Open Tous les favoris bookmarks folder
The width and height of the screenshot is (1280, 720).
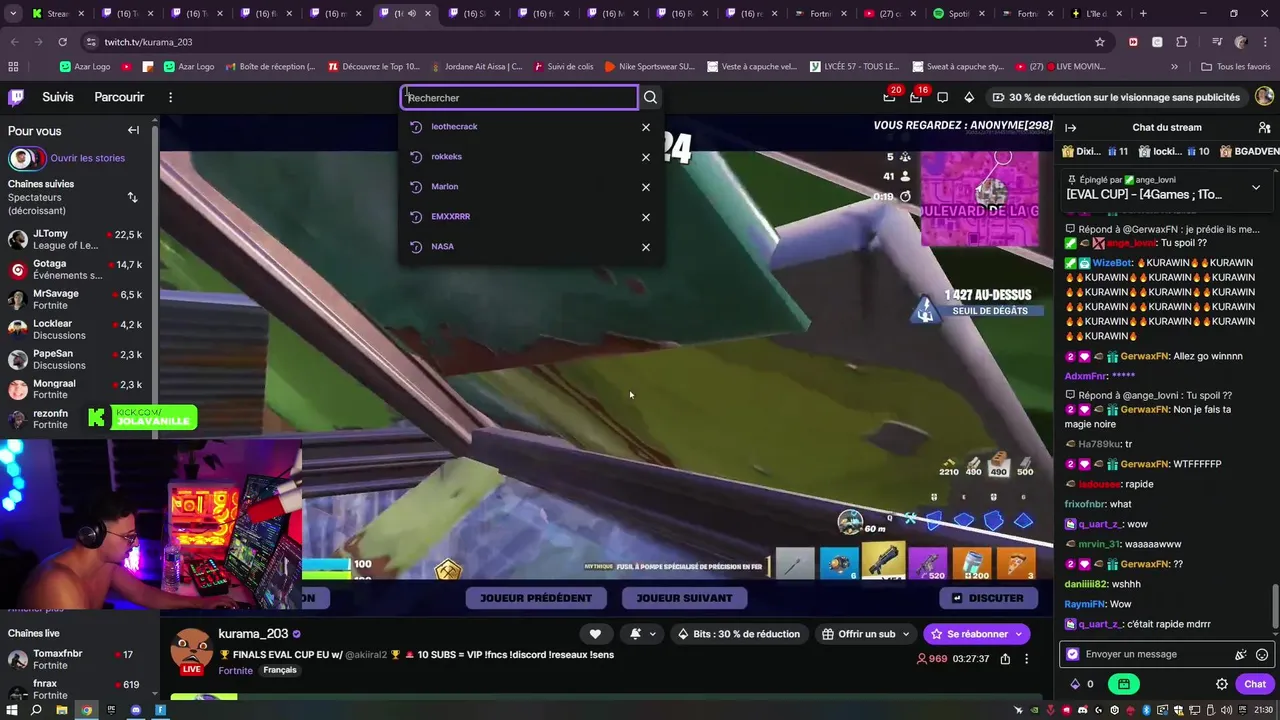pos(1235,66)
